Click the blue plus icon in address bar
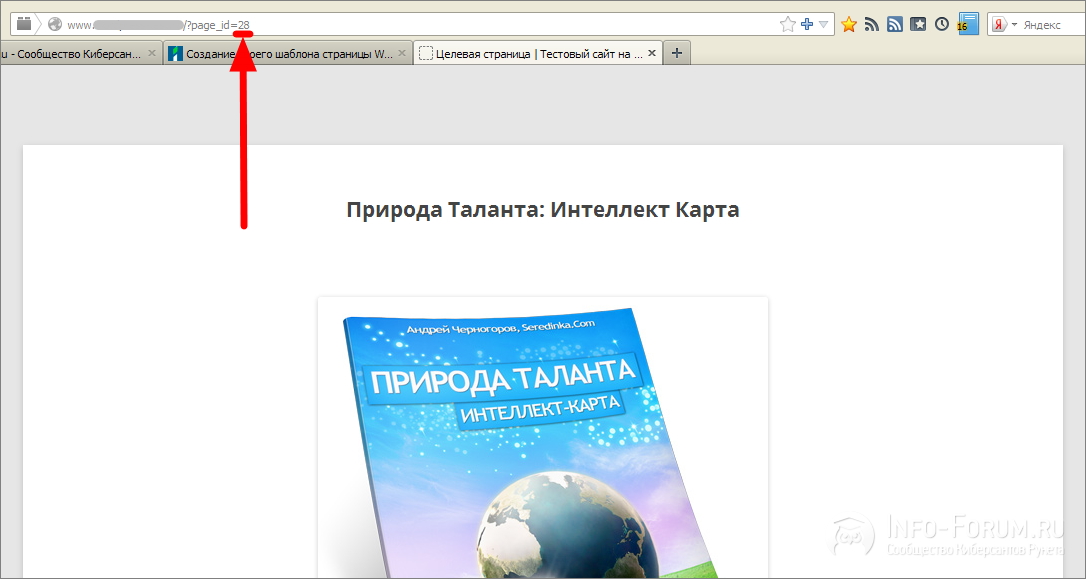This screenshot has width=1086, height=579. [807, 24]
